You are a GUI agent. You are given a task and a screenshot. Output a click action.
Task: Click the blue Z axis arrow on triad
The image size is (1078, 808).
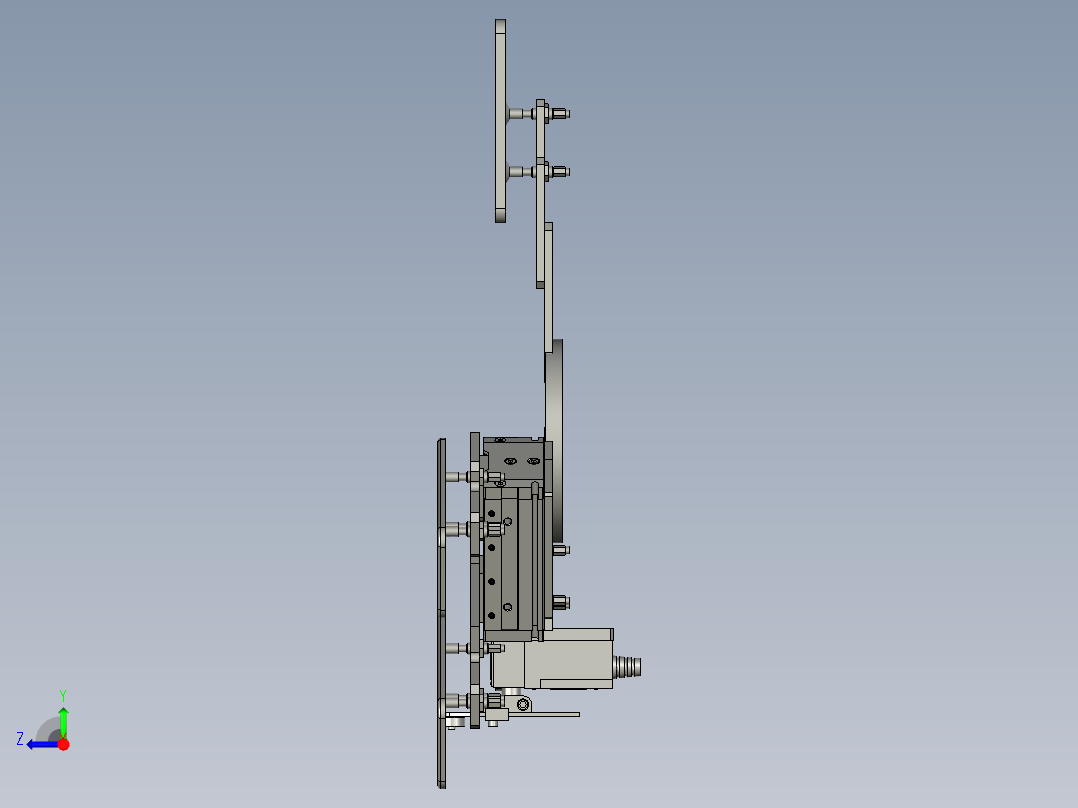[42, 745]
